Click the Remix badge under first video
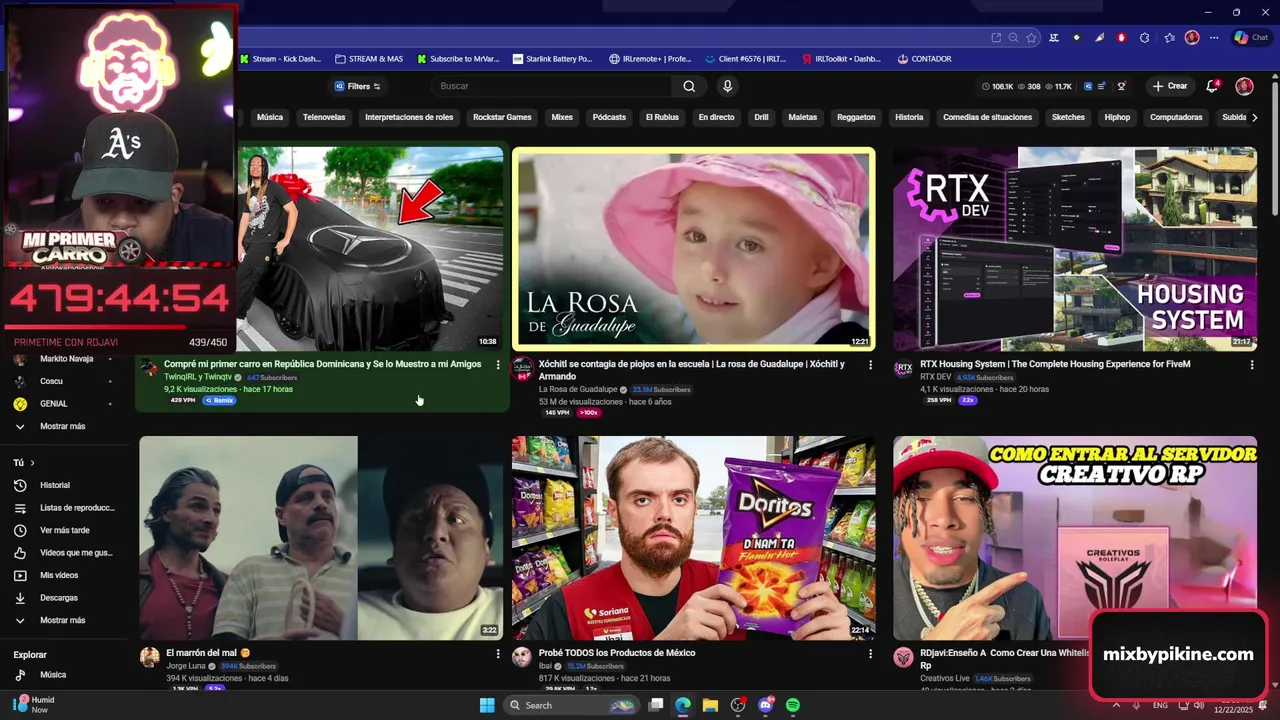The height and width of the screenshot is (720, 1280). click(x=219, y=400)
